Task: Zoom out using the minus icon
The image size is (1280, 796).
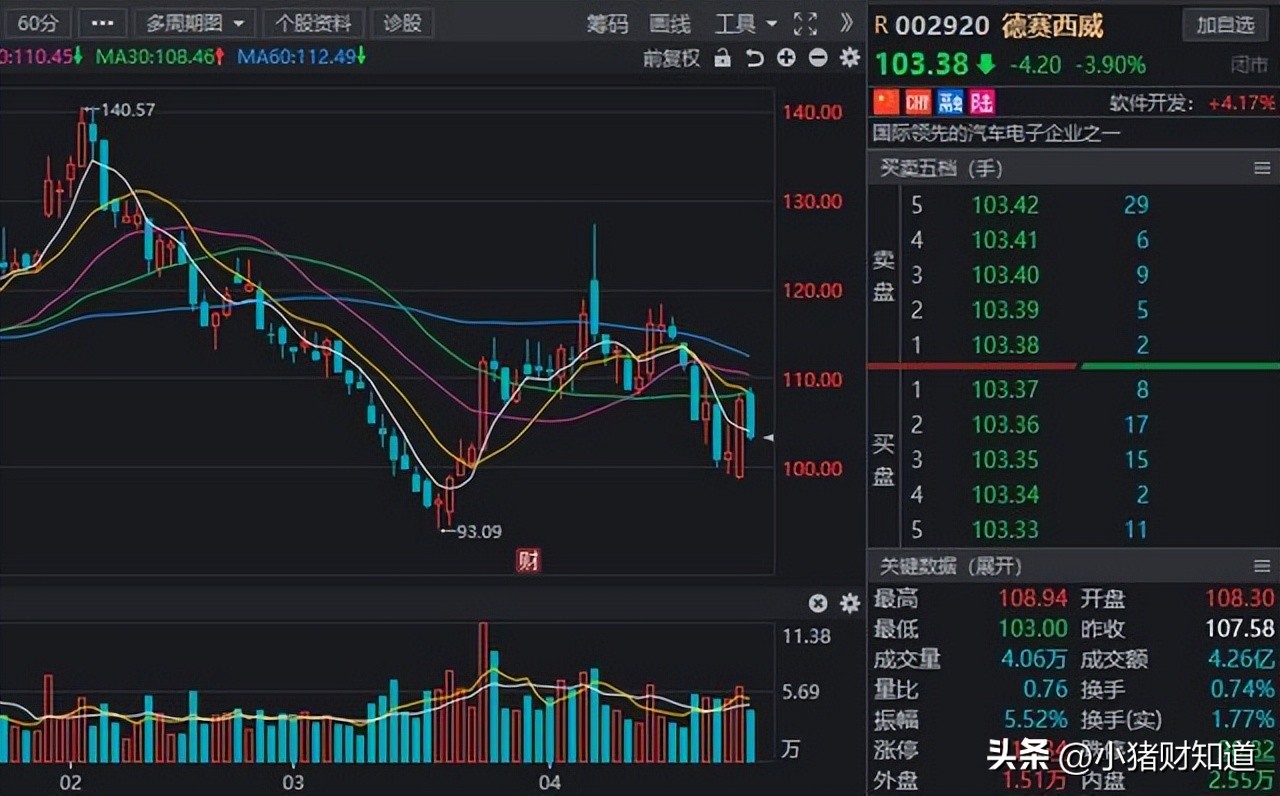Action: tap(816, 58)
